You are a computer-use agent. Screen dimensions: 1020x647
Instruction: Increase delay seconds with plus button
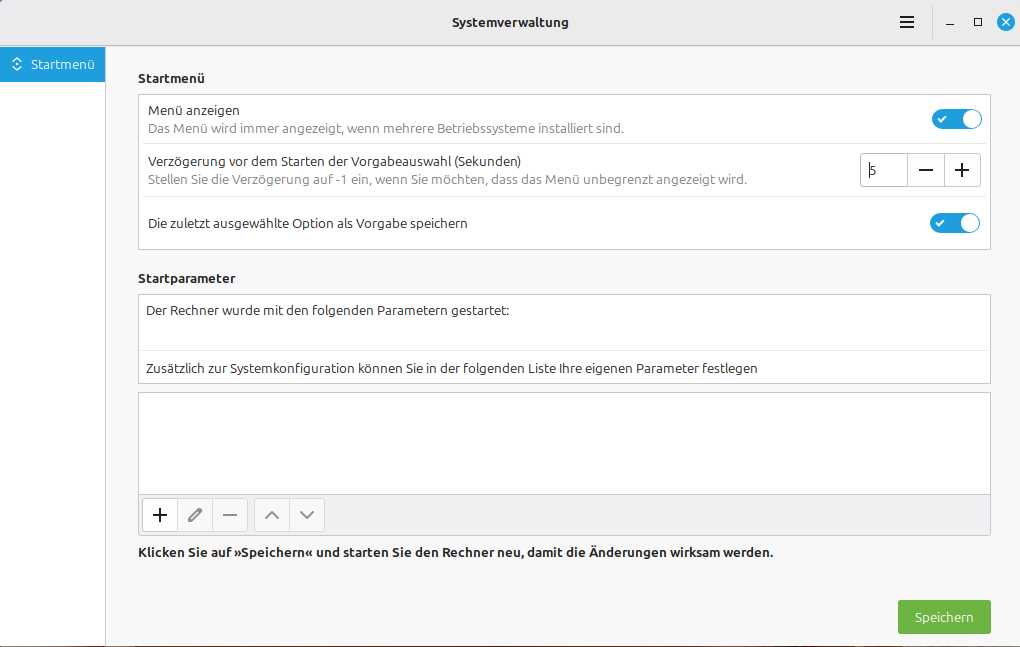(x=962, y=170)
